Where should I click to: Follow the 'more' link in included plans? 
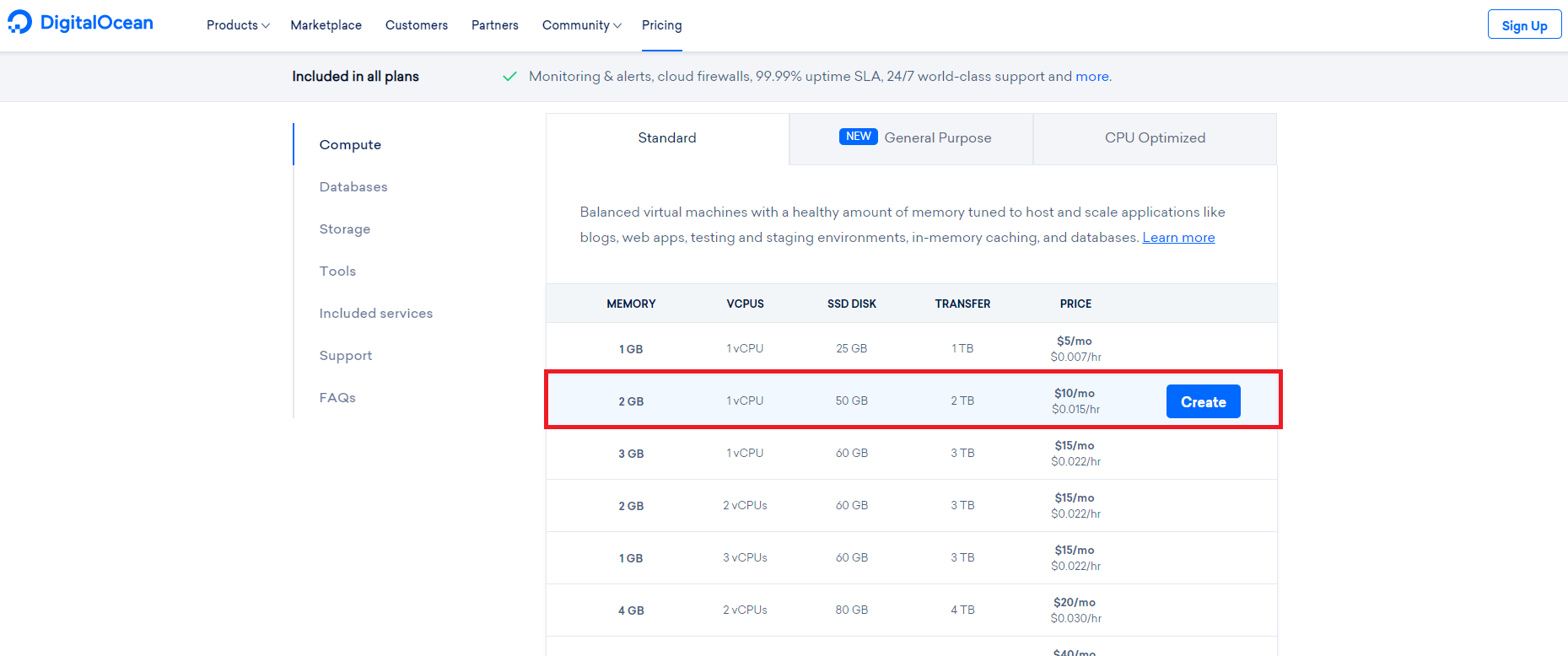[x=1092, y=77]
